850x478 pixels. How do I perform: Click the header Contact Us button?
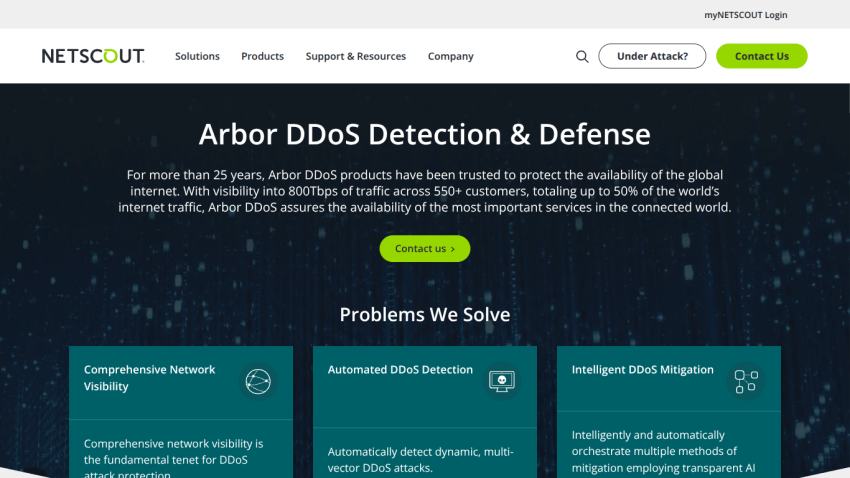(762, 56)
